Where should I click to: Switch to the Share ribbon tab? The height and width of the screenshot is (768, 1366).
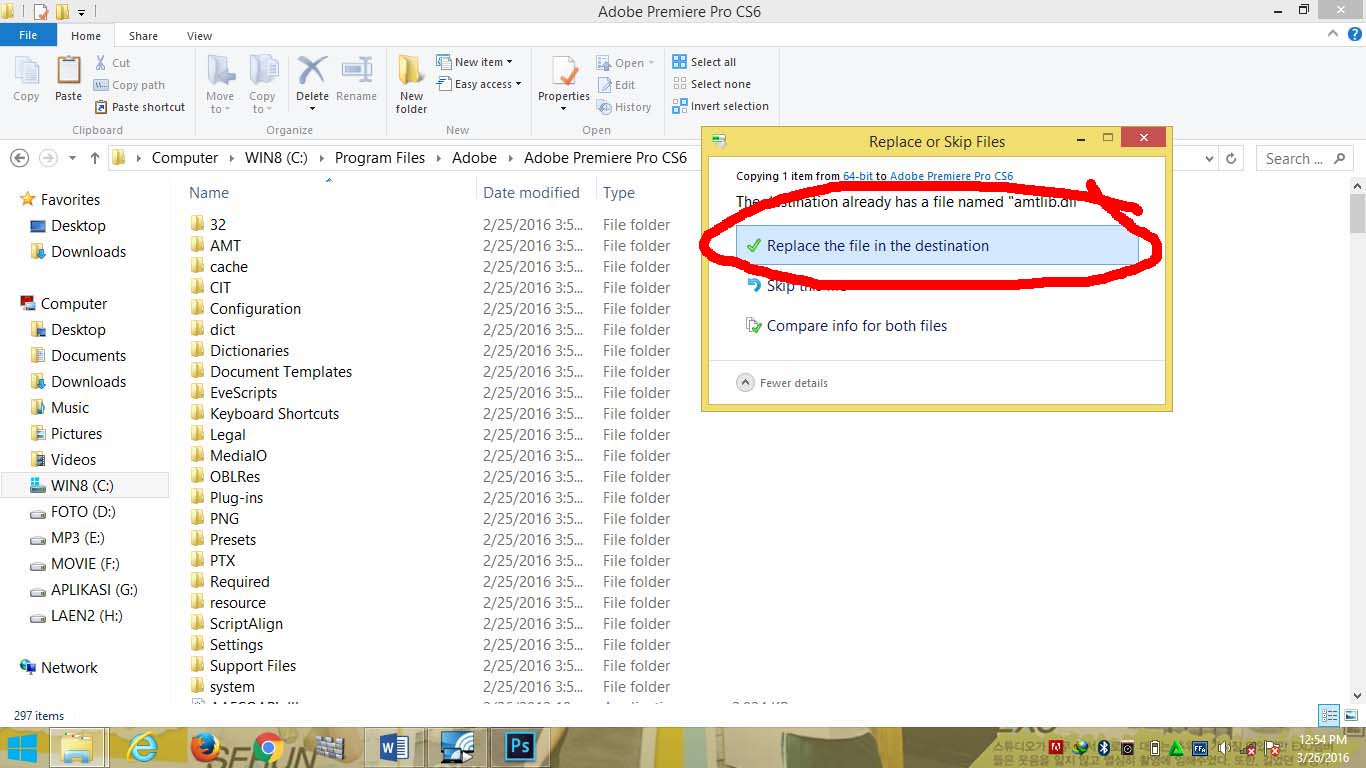pyautogui.click(x=143, y=36)
